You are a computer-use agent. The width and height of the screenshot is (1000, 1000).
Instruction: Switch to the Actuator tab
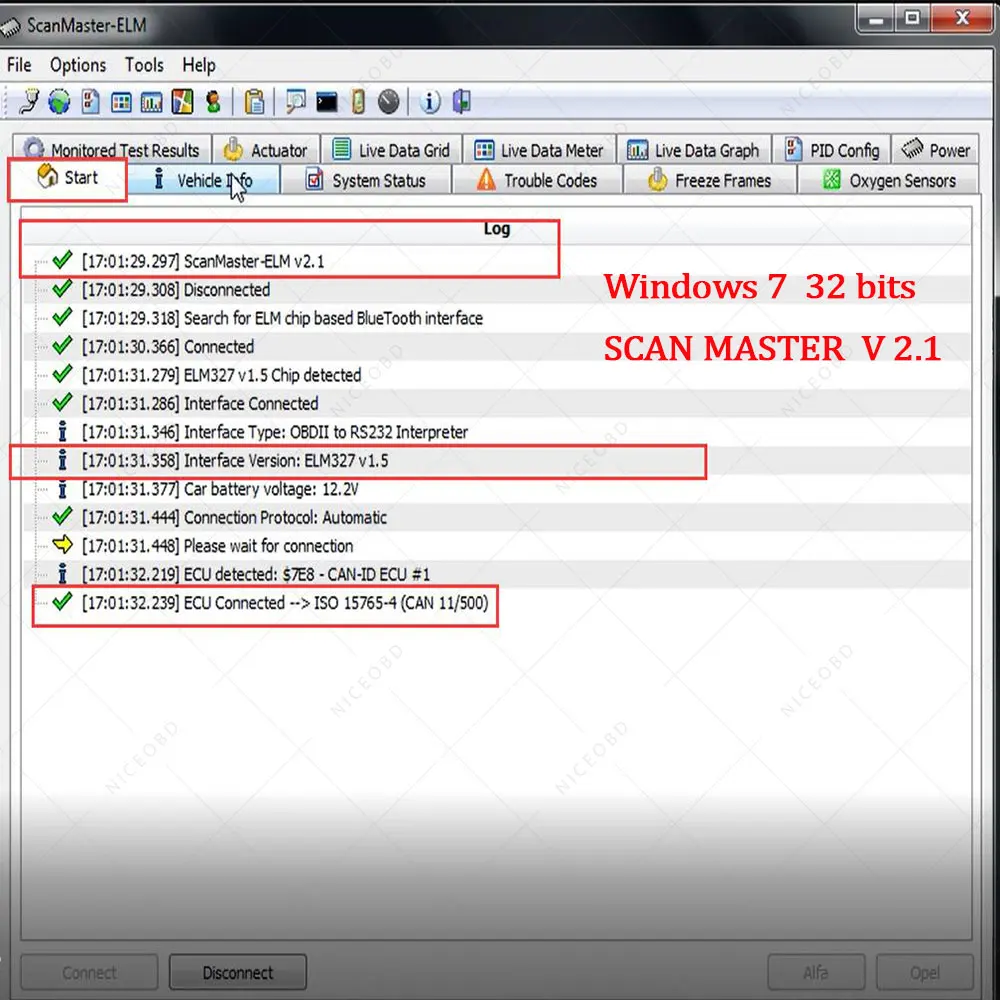tap(266, 150)
